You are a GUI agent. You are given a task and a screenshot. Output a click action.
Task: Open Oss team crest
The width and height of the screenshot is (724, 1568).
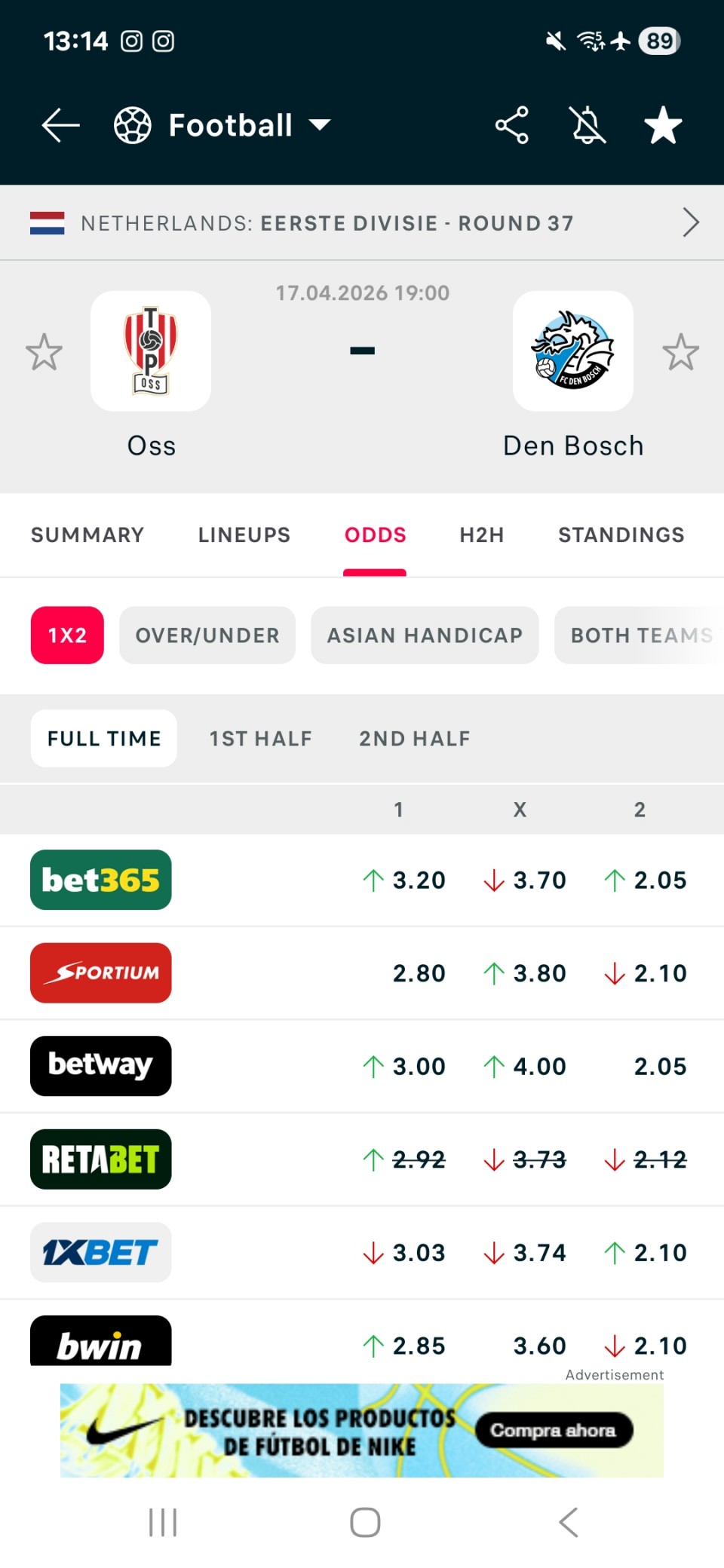[151, 351]
